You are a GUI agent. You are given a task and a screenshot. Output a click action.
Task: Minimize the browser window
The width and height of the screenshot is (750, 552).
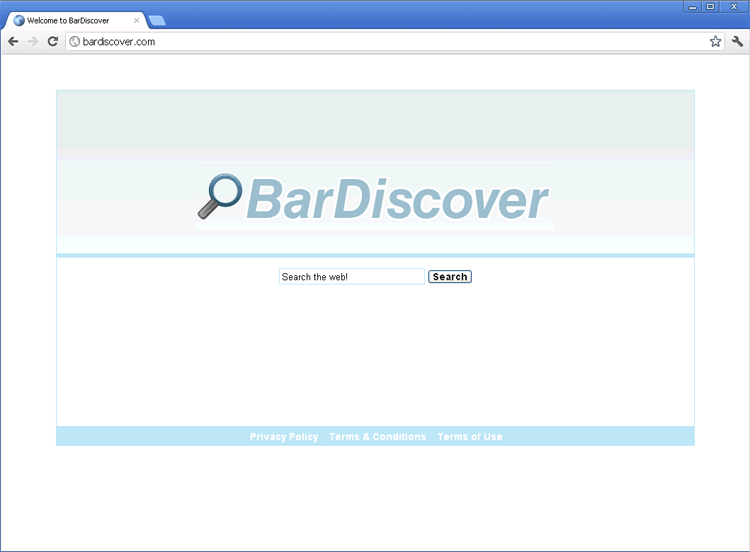(693, 7)
